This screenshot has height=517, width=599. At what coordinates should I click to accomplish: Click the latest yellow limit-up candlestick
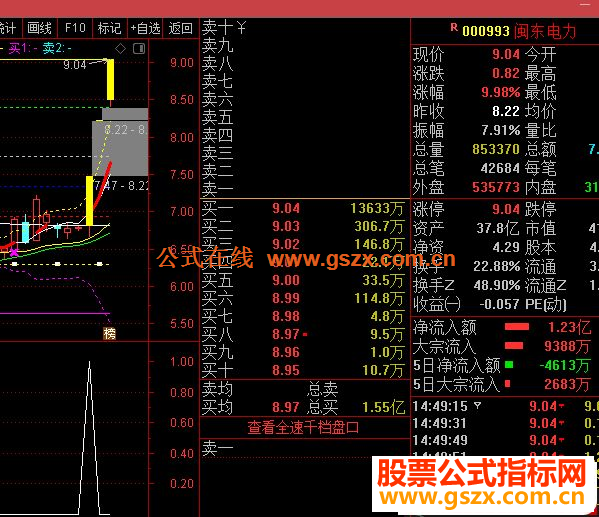point(110,79)
